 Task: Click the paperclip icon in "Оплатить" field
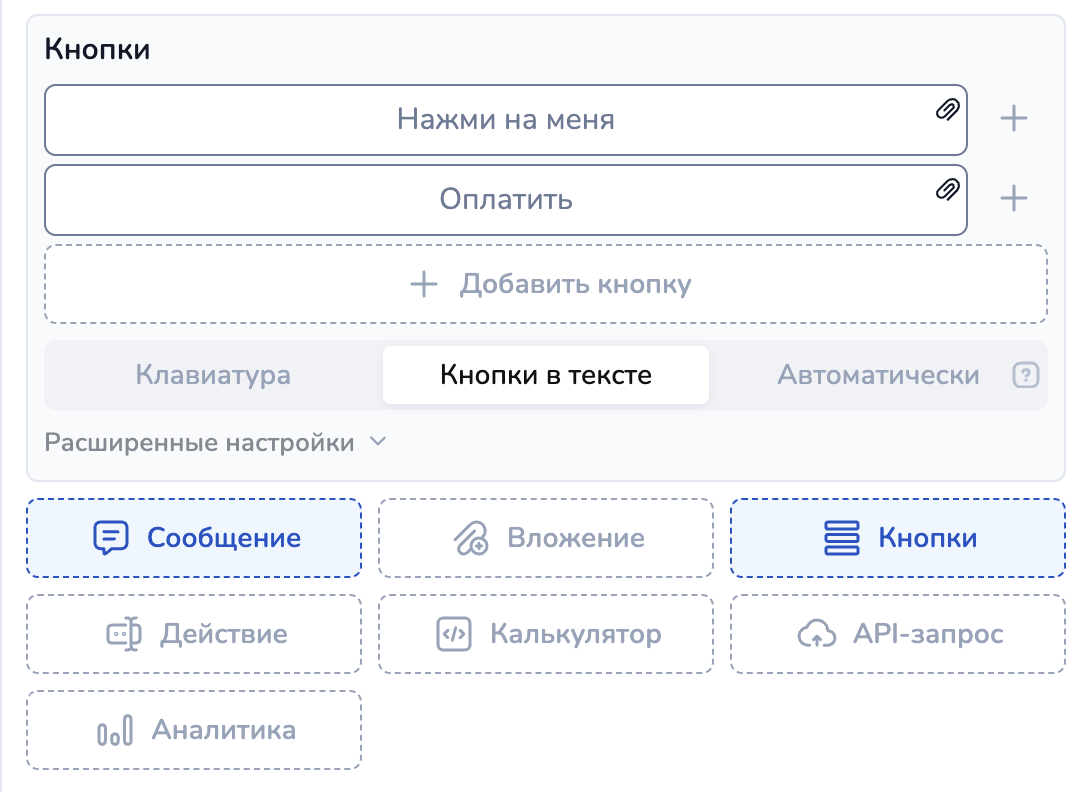point(947,188)
